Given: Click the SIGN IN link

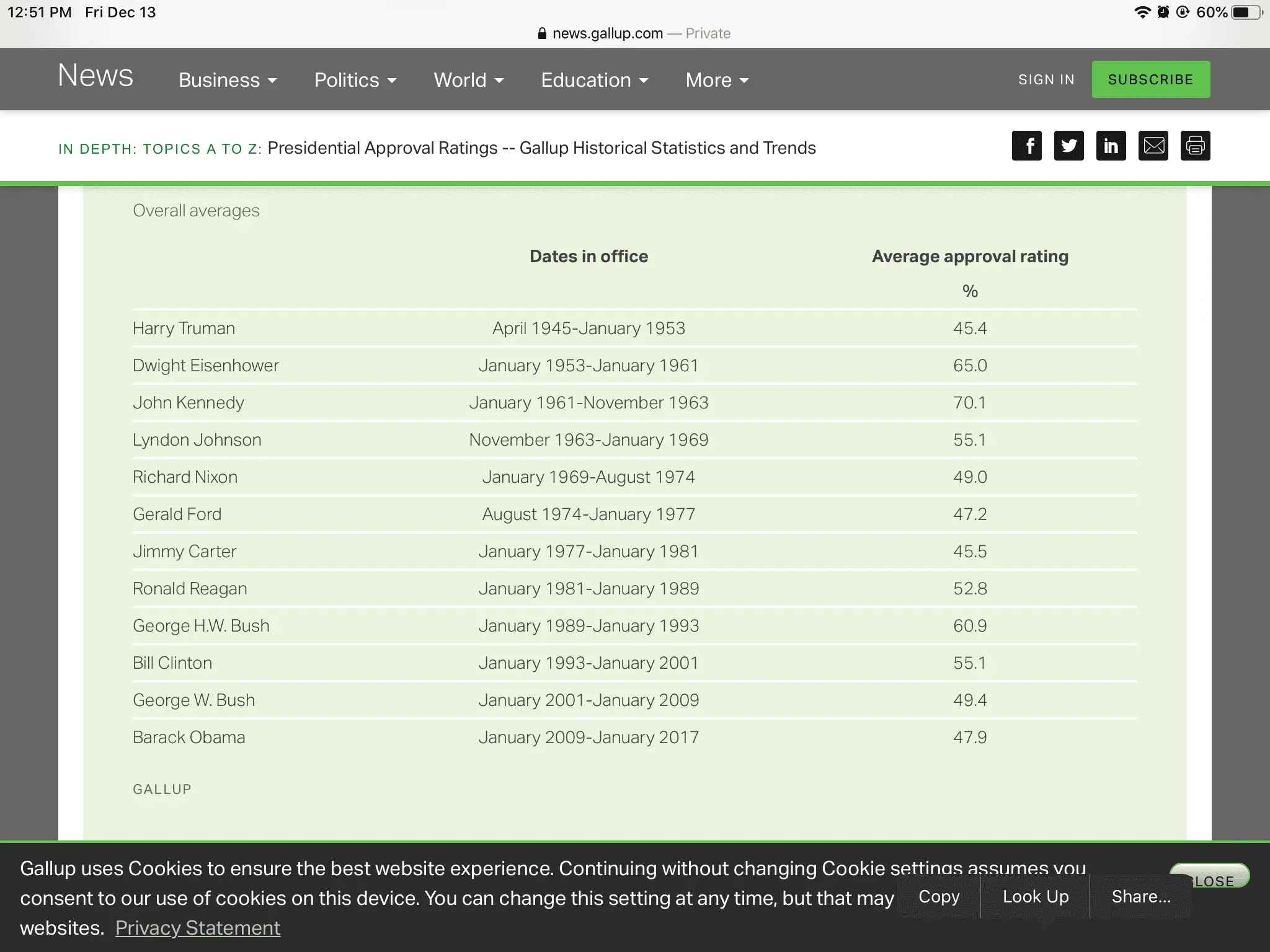Looking at the screenshot, I should tap(1046, 80).
